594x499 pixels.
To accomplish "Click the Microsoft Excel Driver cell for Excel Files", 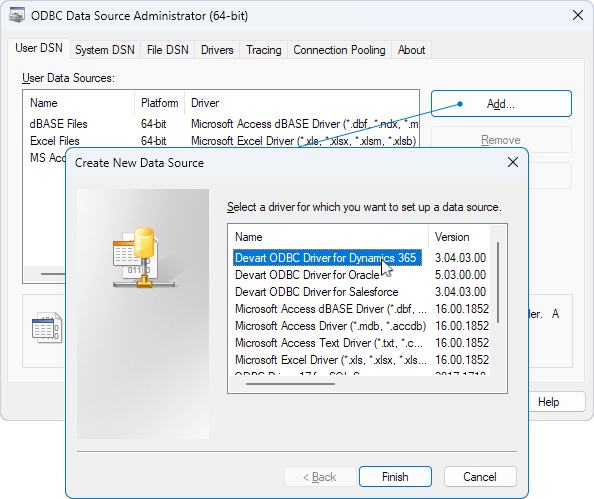I will click(303, 141).
